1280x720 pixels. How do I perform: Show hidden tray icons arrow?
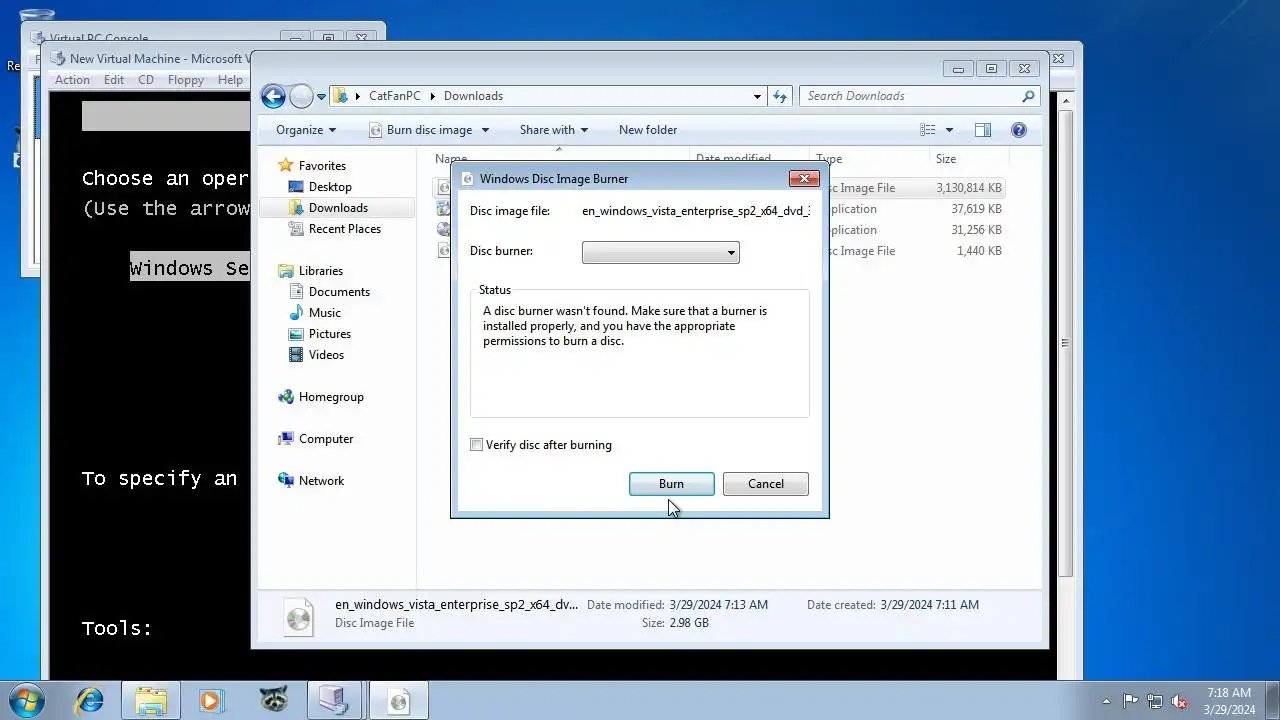1106,701
